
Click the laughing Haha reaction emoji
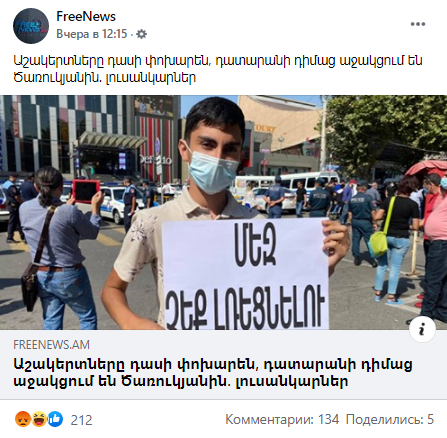click(x=39, y=419)
